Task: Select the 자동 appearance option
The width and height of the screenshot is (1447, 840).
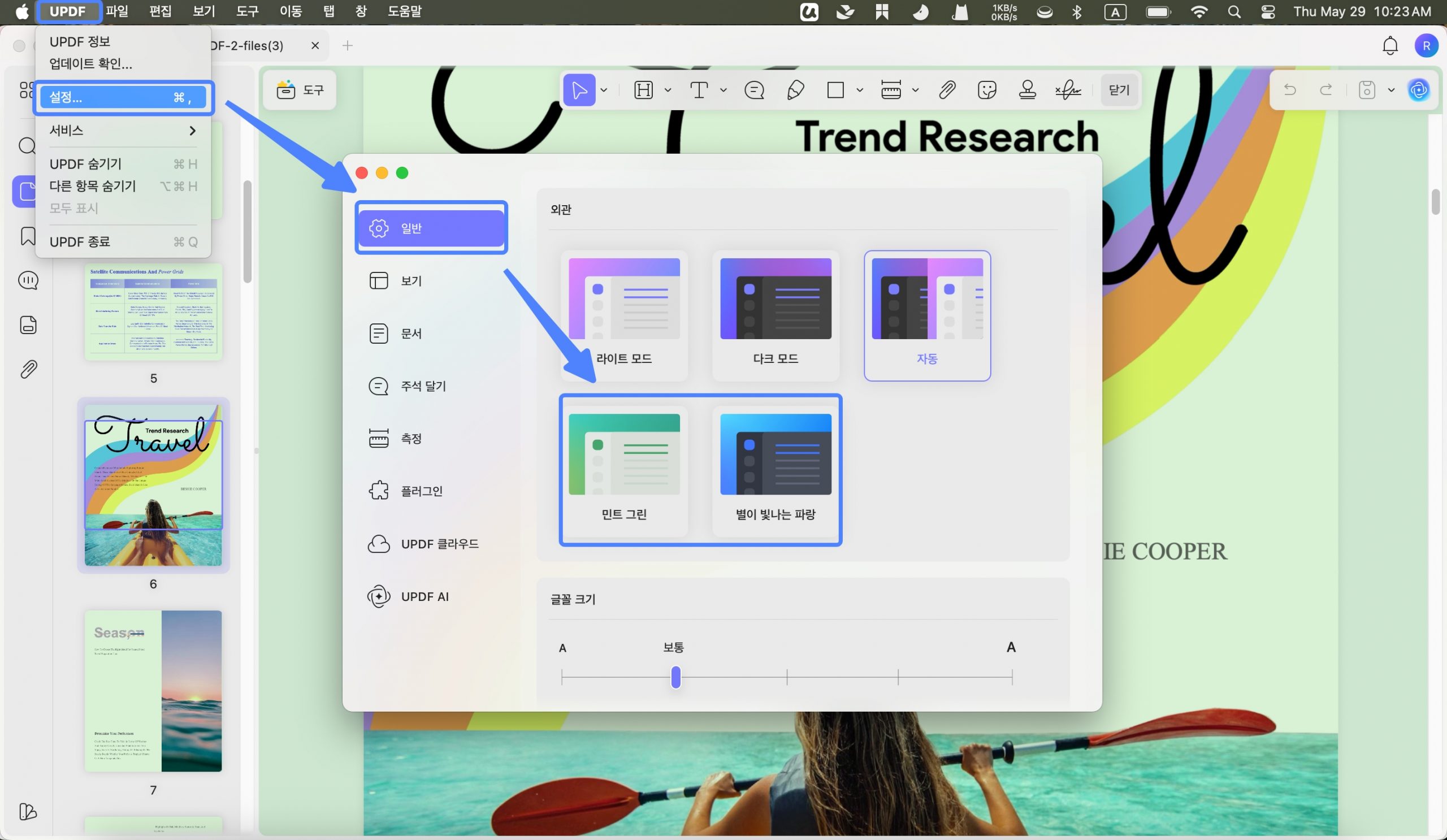Action: coord(928,315)
